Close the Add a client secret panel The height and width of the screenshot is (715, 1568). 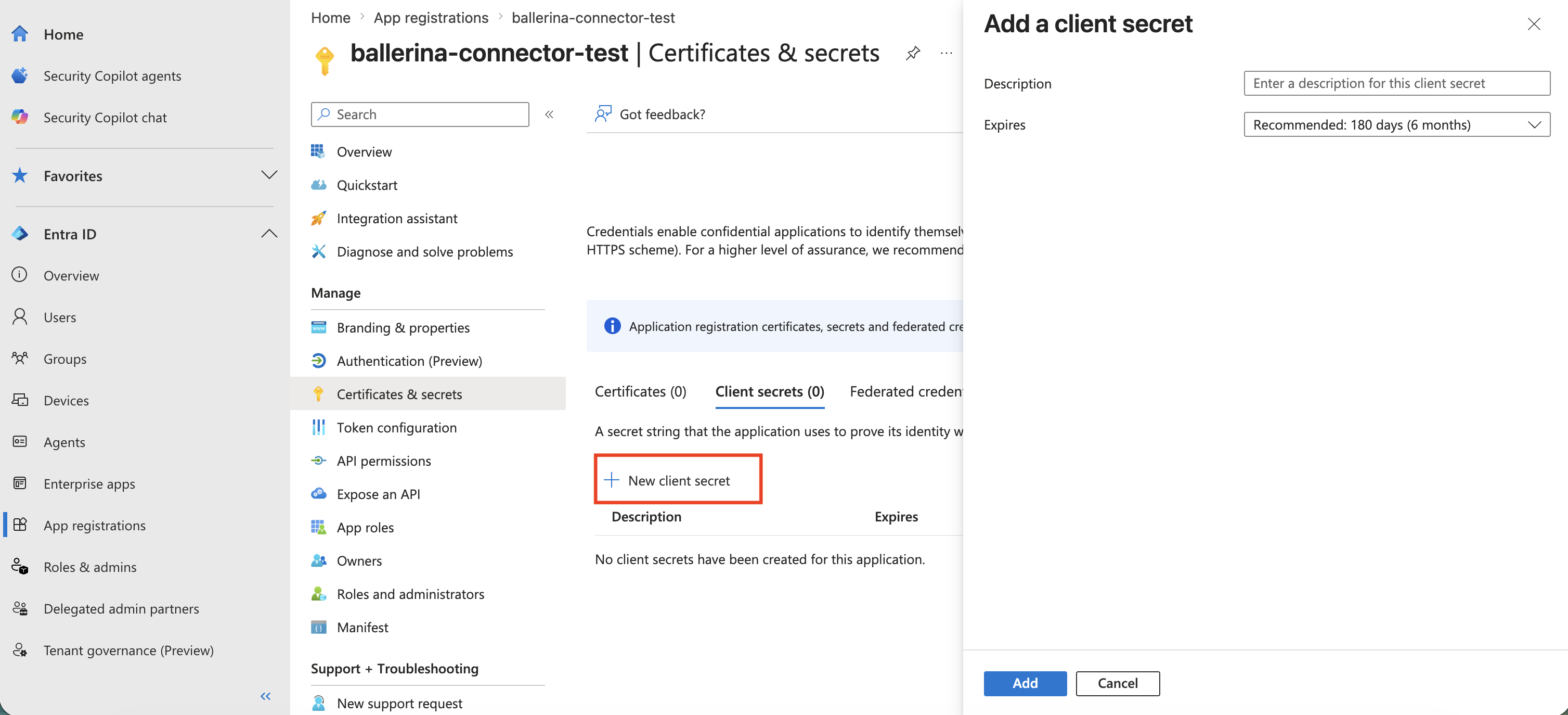[x=1533, y=24]
